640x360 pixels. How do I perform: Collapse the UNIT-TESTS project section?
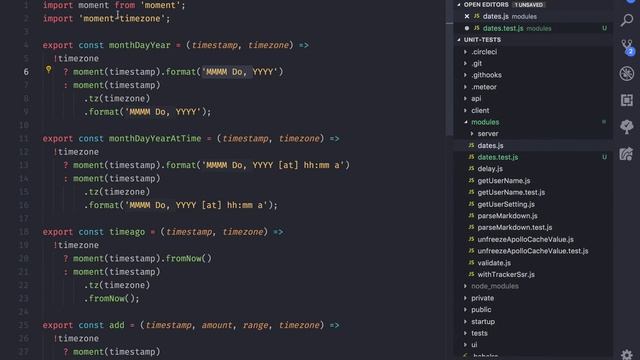pyautogui.click(x=459, y=40)
